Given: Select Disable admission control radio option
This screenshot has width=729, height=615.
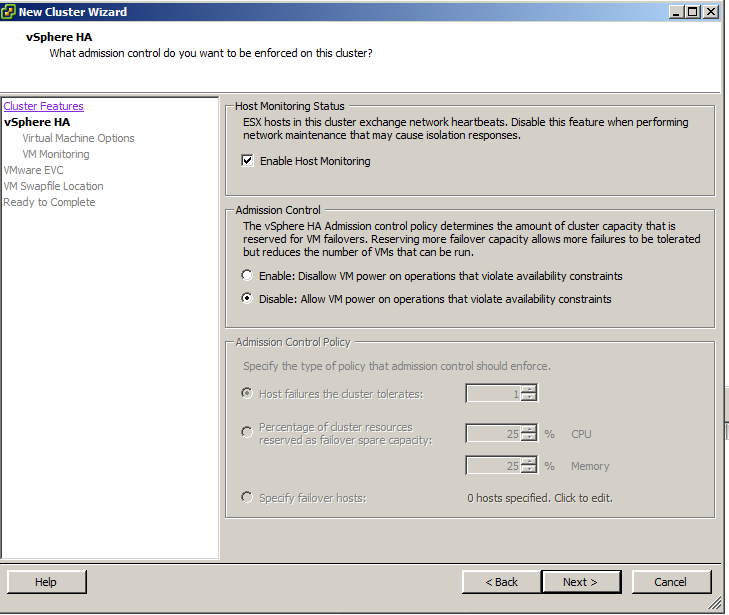Looking at the screenshot, I should 247,299.
